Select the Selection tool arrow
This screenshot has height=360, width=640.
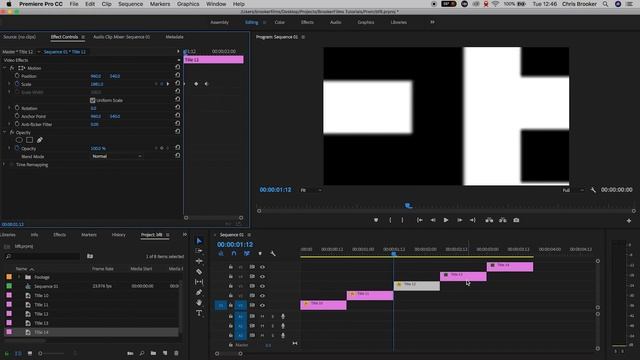coord(199,241)
